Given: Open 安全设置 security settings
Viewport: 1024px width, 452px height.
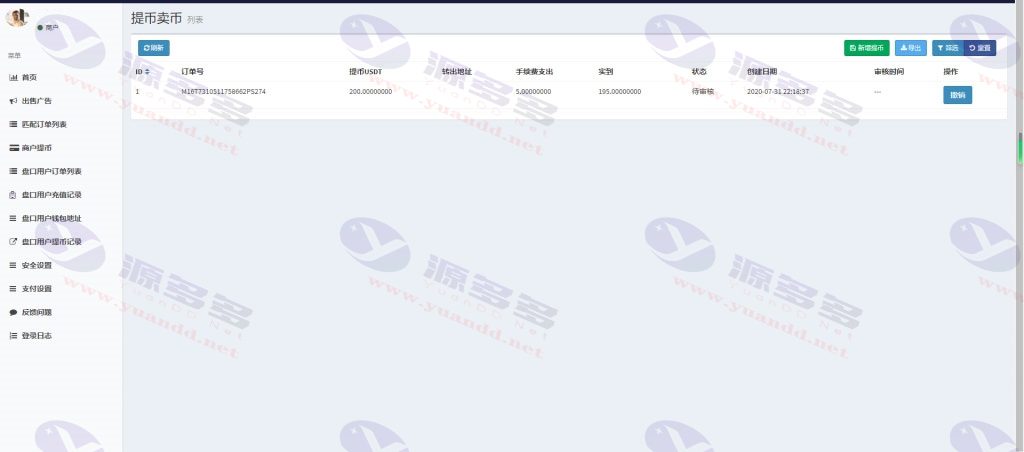Looking at the screenshot, I should (x=31, y=265).
